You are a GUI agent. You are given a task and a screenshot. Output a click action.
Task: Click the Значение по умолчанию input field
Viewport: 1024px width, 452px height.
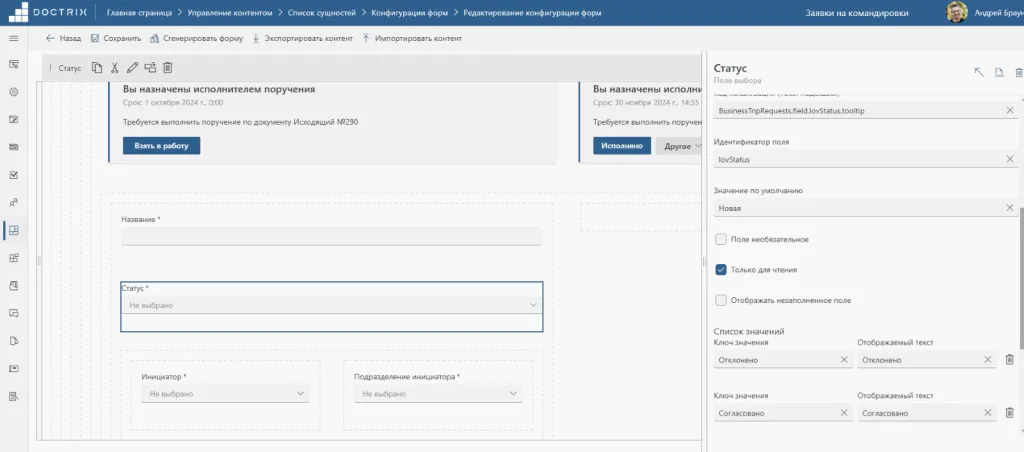coord(865,208)
